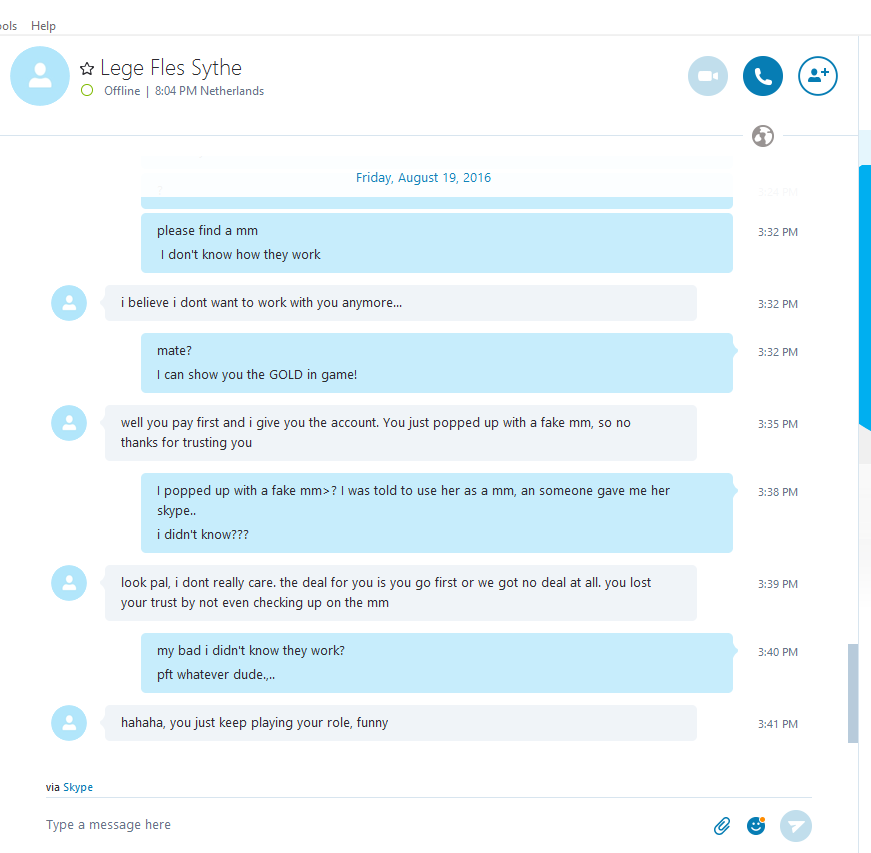The height and width of the screenshot is (853, 871).
Task: Attach a file with paperclip icon
Action: tap(722, 825)
